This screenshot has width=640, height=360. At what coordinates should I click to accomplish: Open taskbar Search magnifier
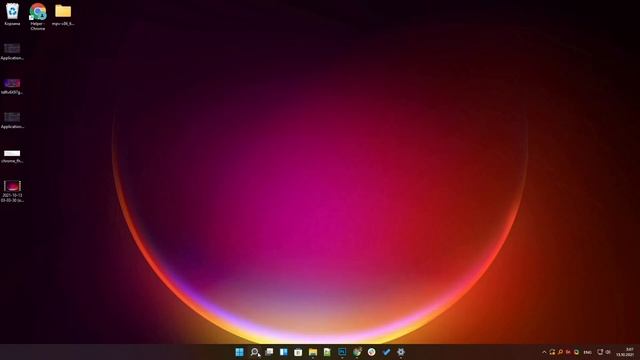(254, 352)
